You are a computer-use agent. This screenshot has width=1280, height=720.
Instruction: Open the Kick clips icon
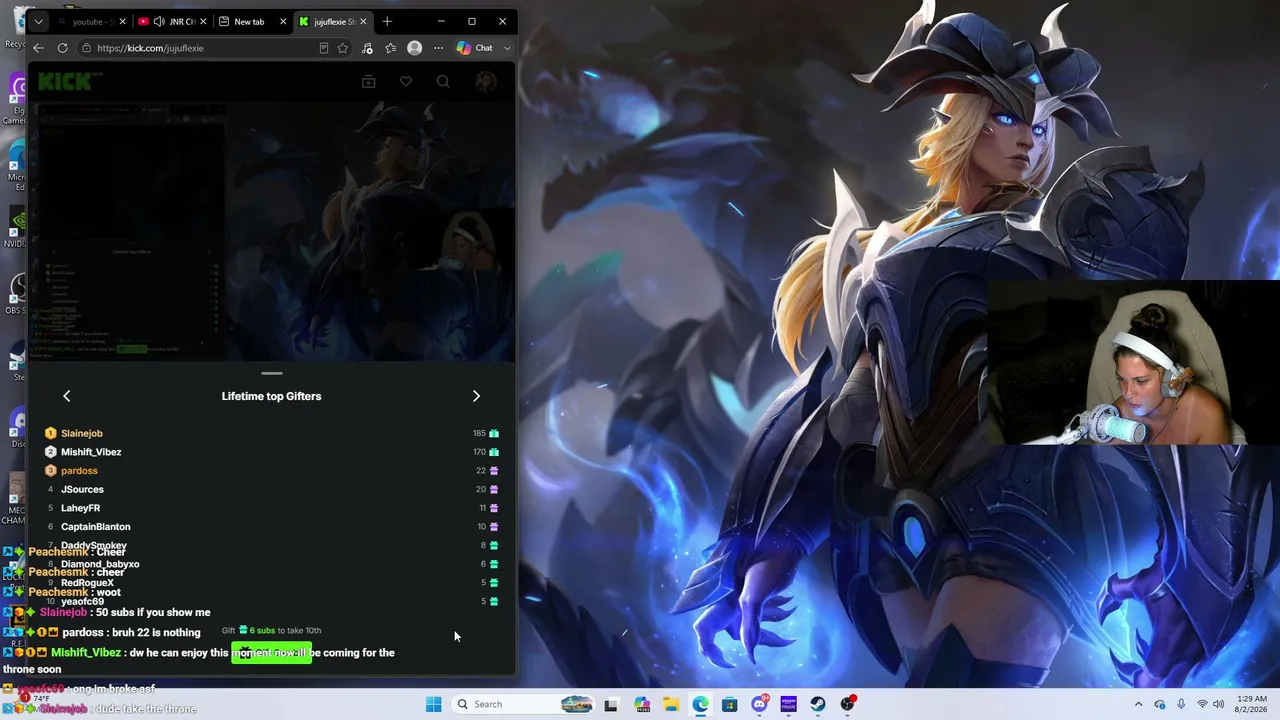(x=368, y=82)
